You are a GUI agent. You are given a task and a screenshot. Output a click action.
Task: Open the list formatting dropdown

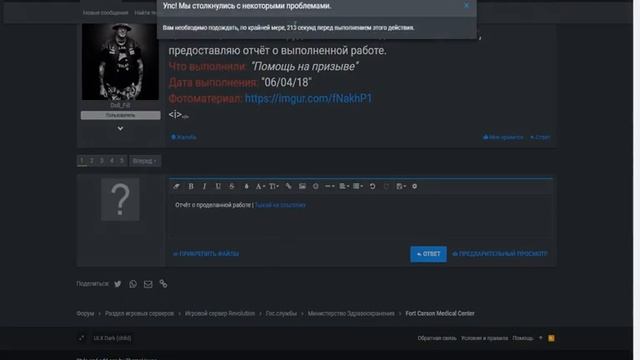pos(358,186)
